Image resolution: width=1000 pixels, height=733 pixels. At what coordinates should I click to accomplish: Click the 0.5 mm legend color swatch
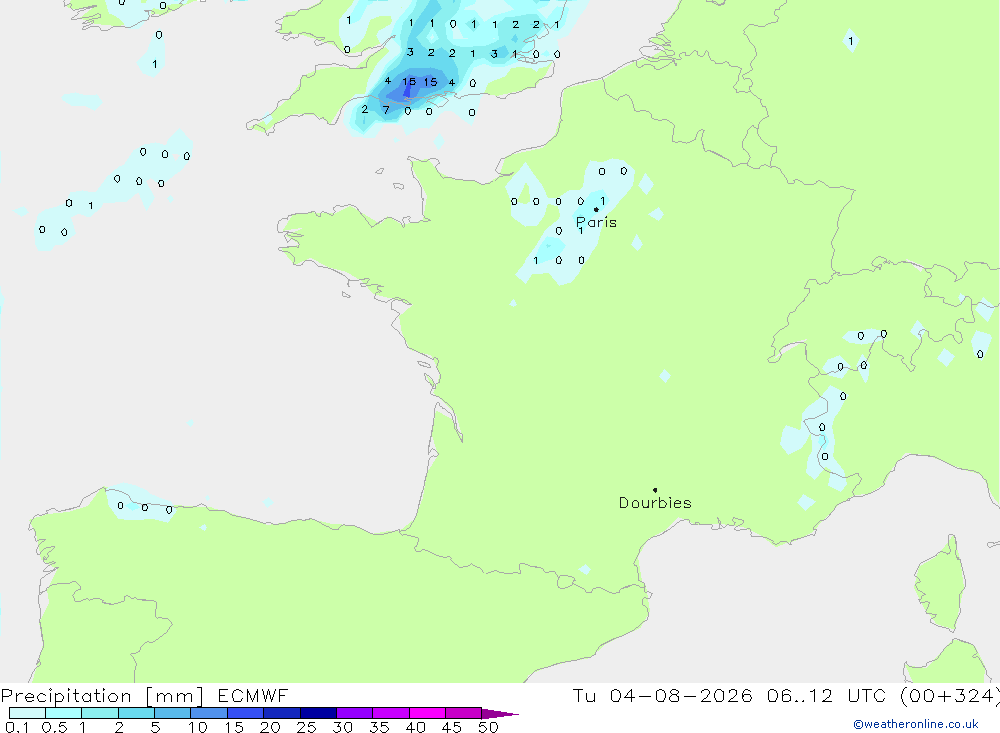point(64,713)
